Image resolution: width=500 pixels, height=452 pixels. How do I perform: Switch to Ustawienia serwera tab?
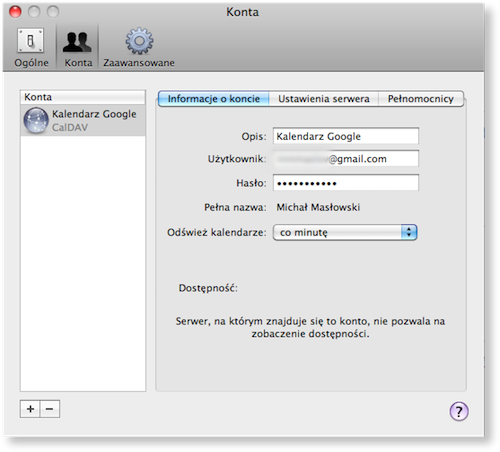(324, 99)
